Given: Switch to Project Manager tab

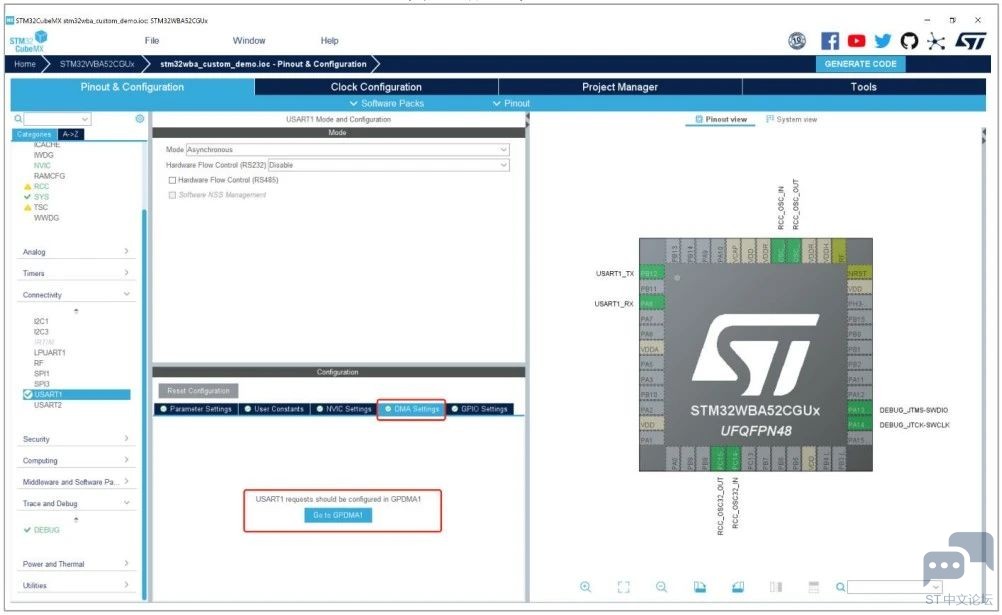Looking at the screenshot, I should click(x=620, y=87).
